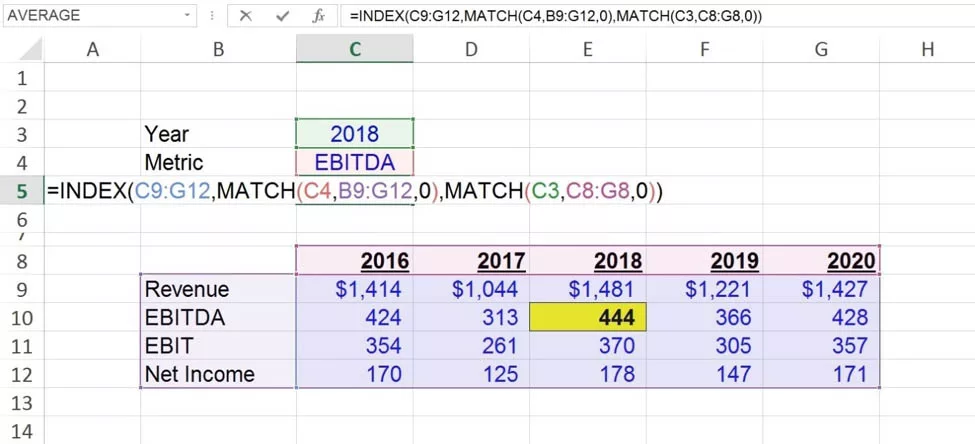
Task: Select the Revenue row label cell
Action: (218, 289)
